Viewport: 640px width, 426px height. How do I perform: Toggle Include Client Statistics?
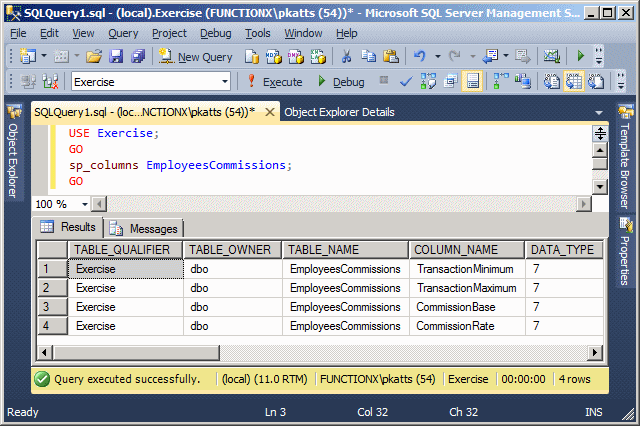point(522,81)
